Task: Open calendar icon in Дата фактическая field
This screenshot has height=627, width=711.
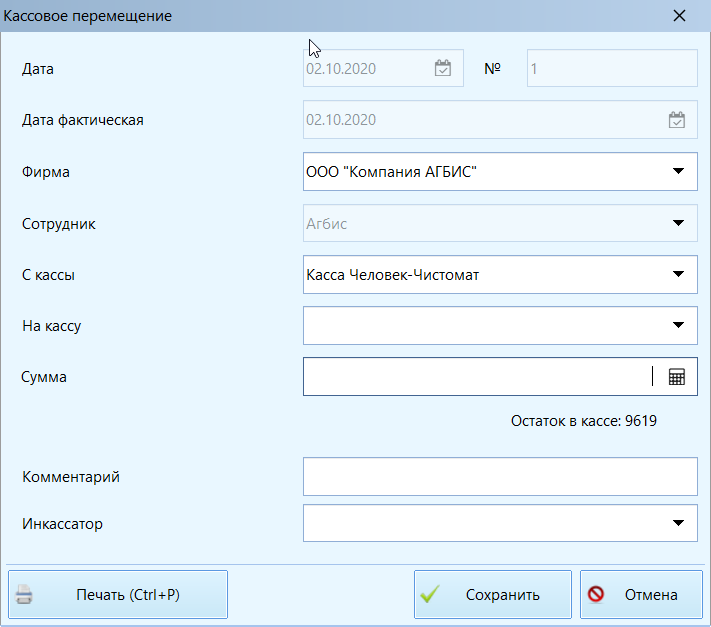Action: (x=677, y=120)
